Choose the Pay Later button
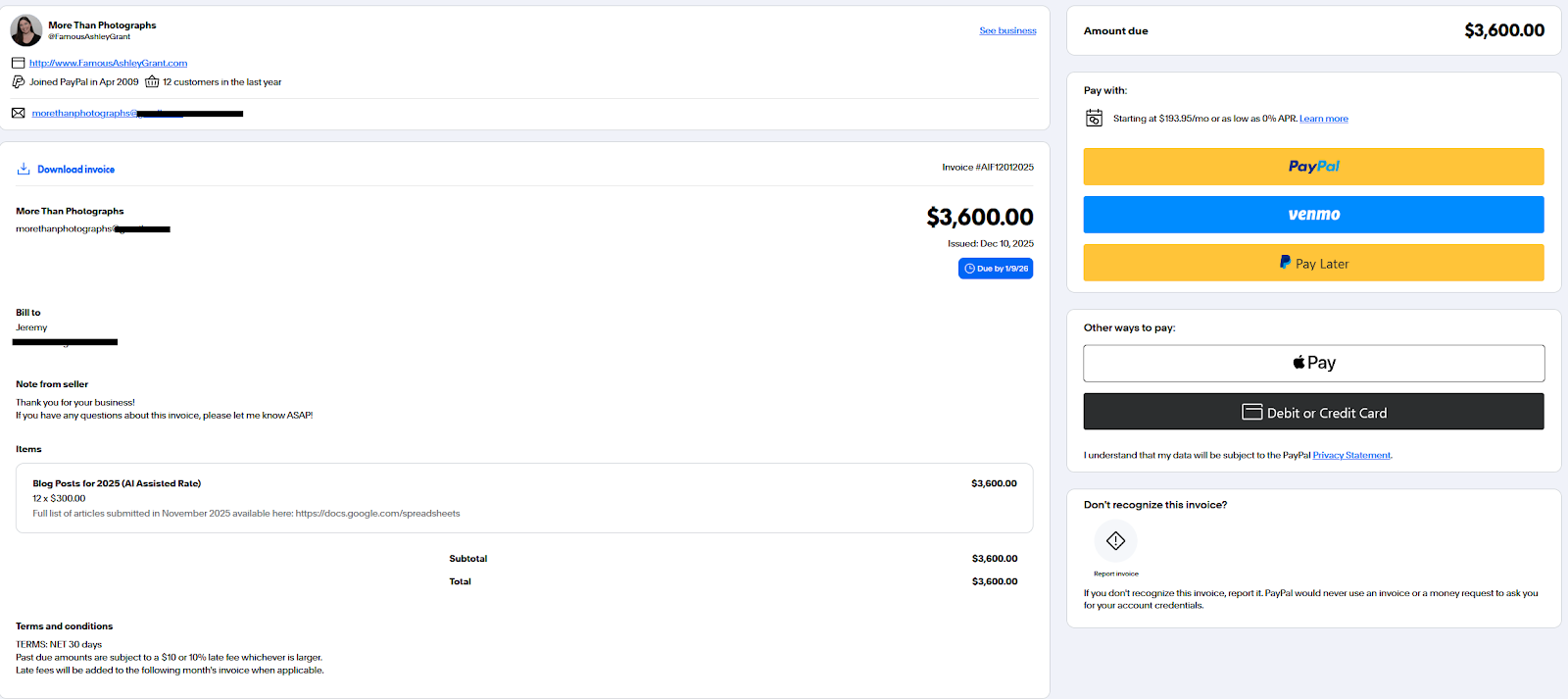This screenshot has height=699, width=1568. click(x=1313, y=263)
